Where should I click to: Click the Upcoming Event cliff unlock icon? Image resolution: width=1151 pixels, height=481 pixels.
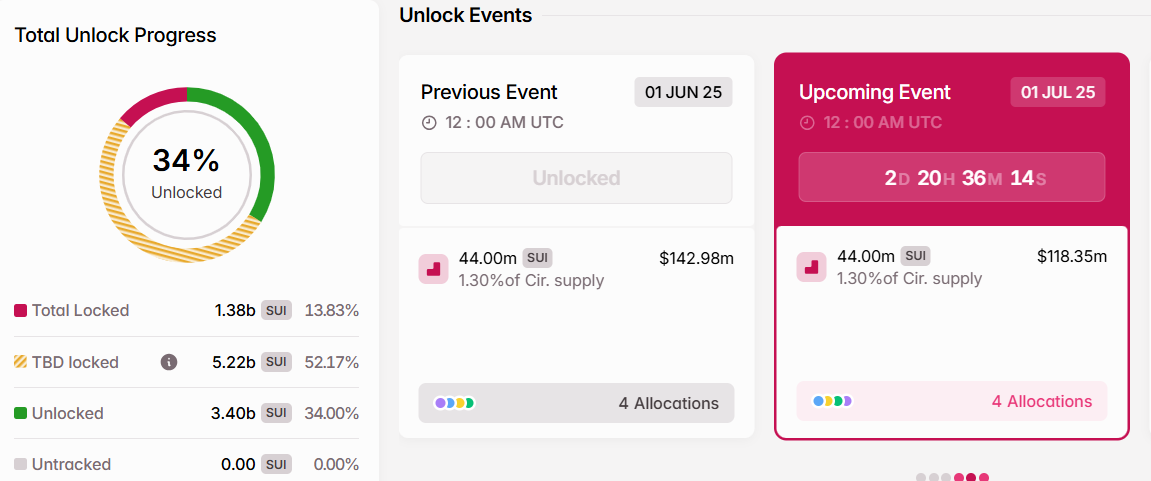point(811,267)
